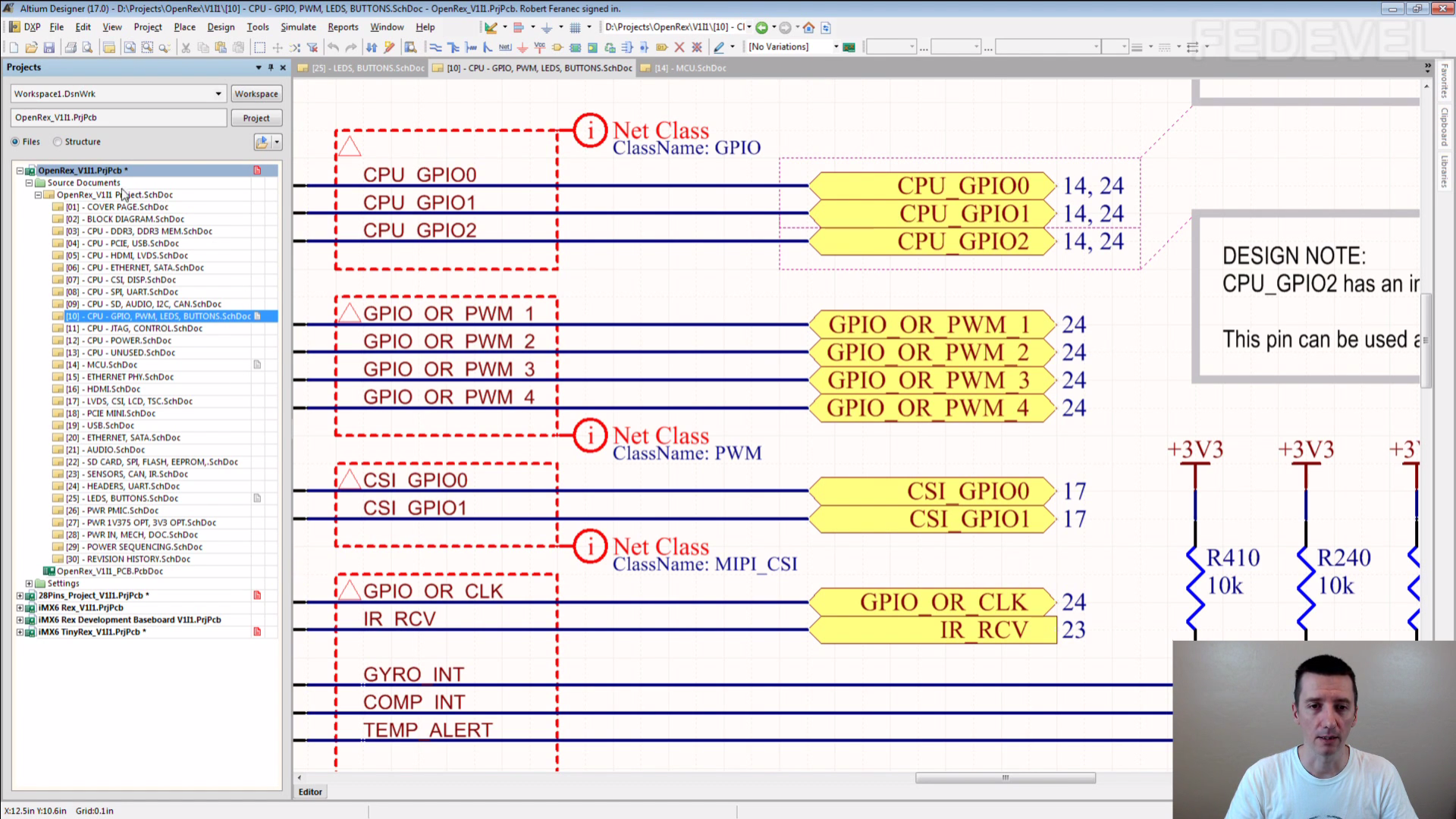
Task: Select the Files radio button
Action: [16, 142]
